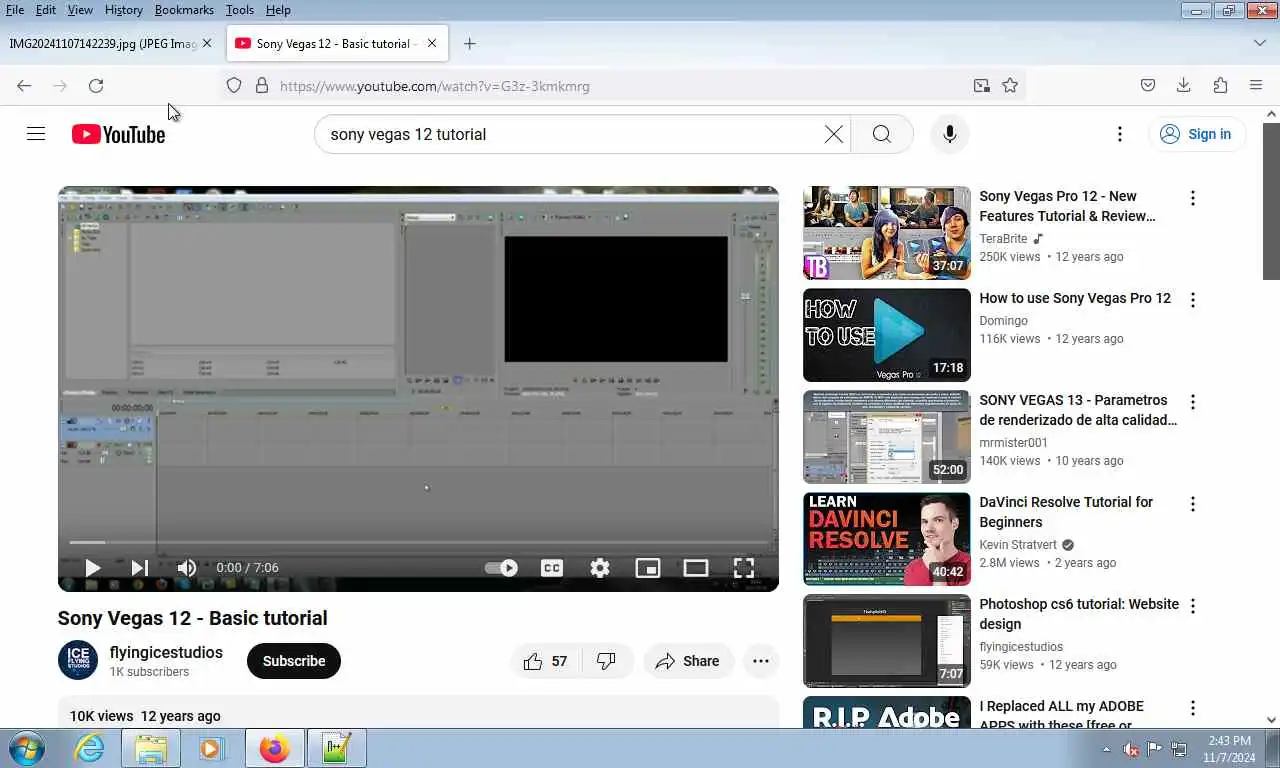This screenshot has width=1280, height=768.
Task: Dislike the video with thumbs down
Action: [607, 661]
